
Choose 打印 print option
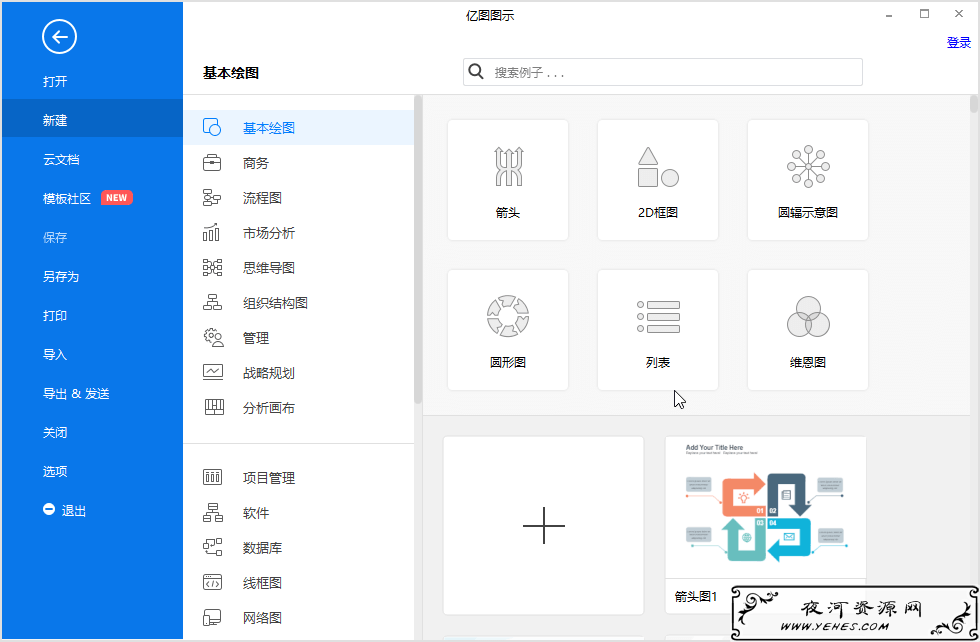55,316
